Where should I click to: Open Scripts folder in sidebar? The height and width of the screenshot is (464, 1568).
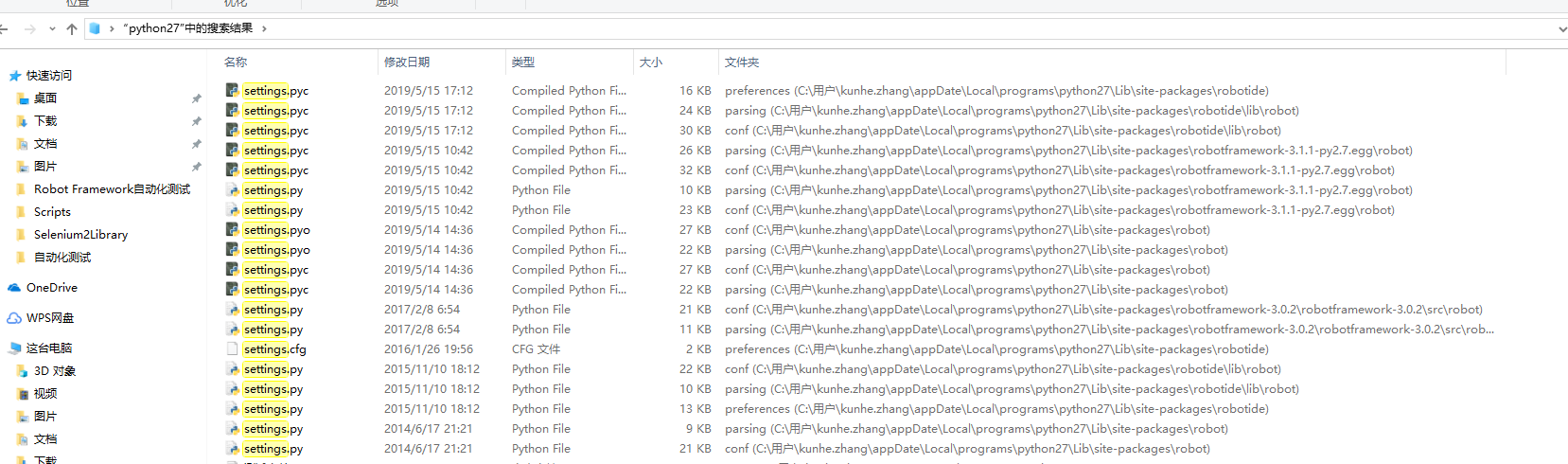52,212
